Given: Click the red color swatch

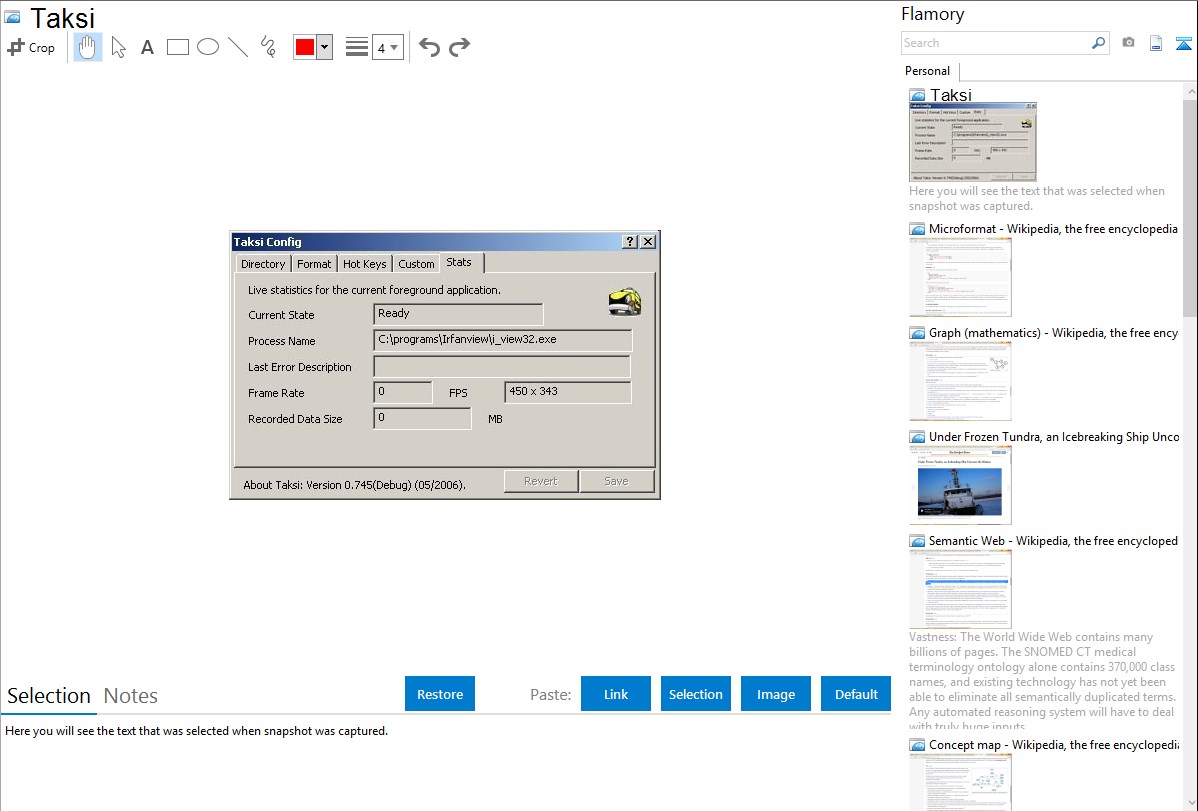Looking at the screenshot, I should 305,47.
